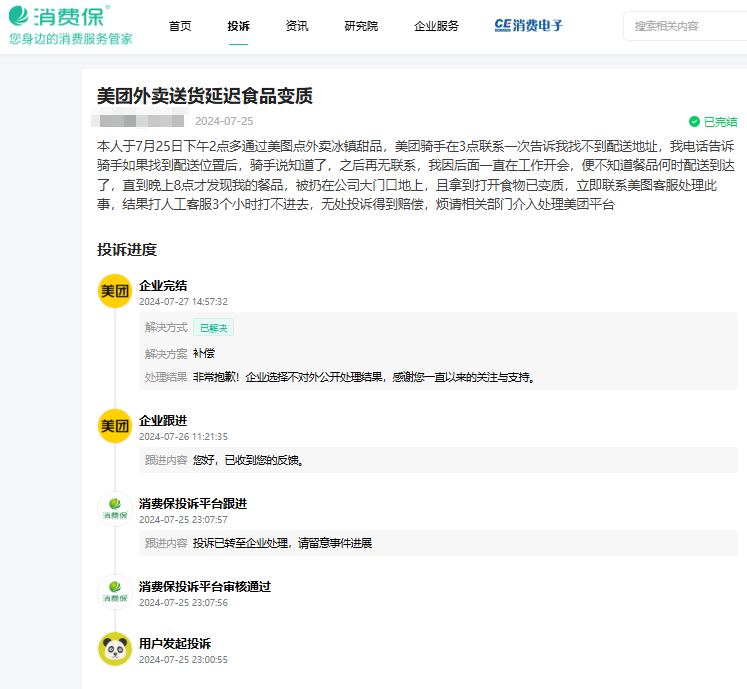Viewport: 747px width, 689px height.
Task: Click the 解决方式 field label
Action: [x=166, y=327]
